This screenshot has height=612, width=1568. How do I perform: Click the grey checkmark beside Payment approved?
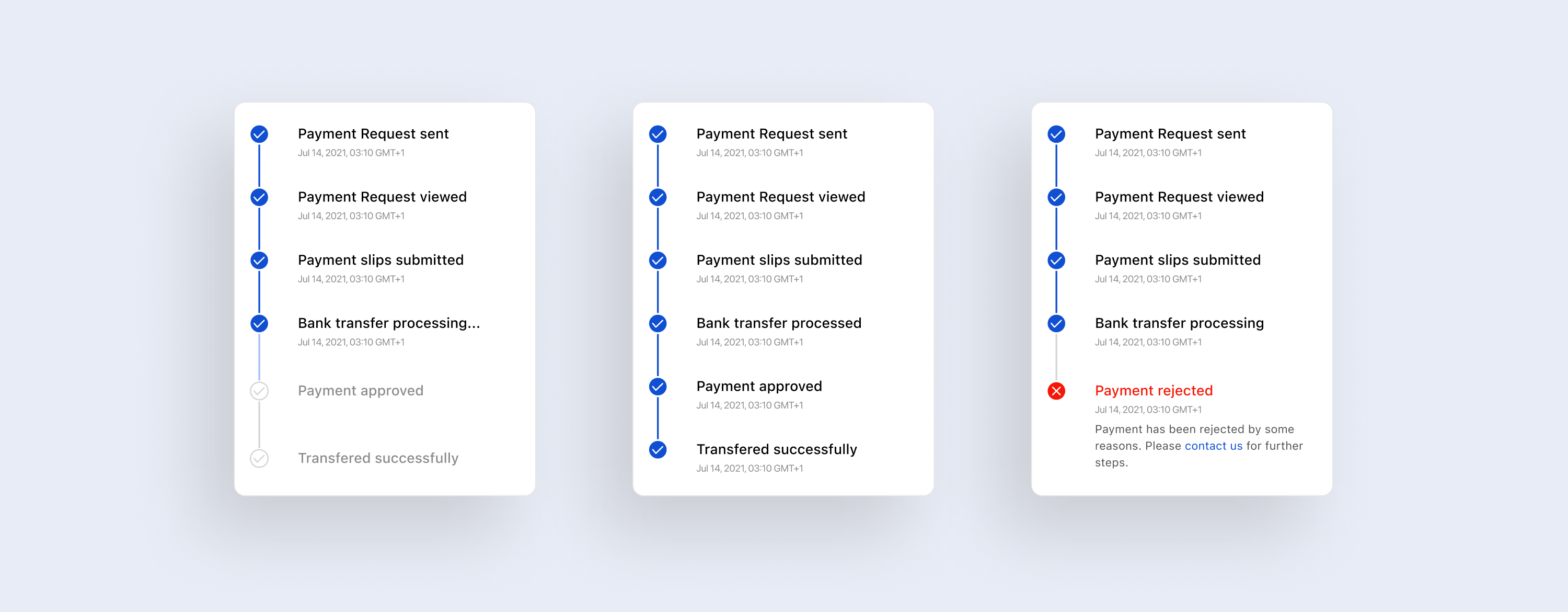click(x=259, y=391)
